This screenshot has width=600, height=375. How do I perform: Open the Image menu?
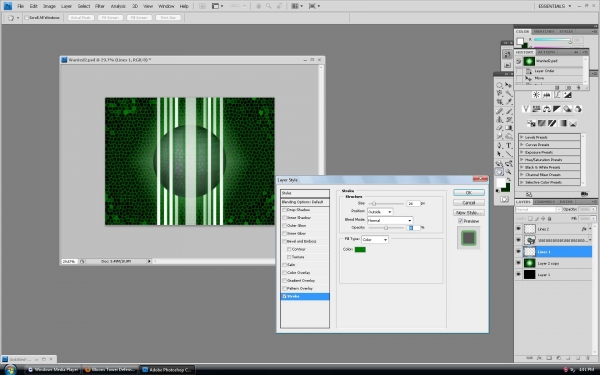(49, 6)
